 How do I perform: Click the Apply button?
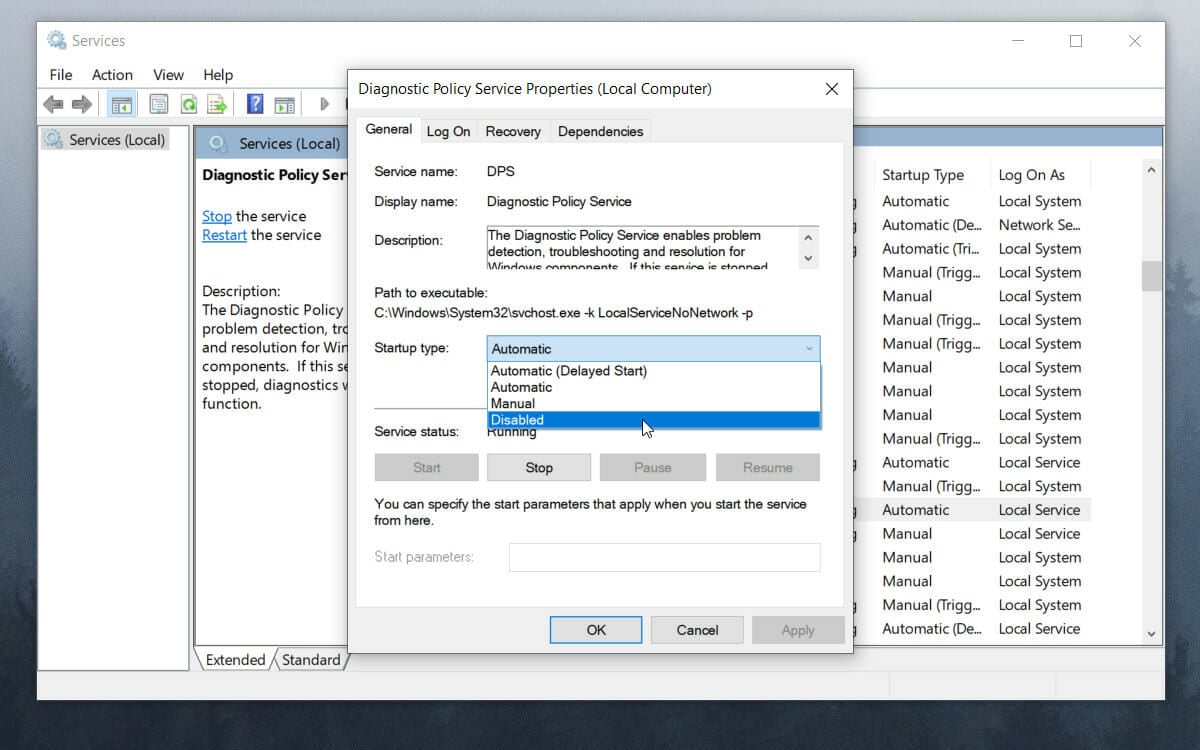pyautogui.click(x=798, y=630)
